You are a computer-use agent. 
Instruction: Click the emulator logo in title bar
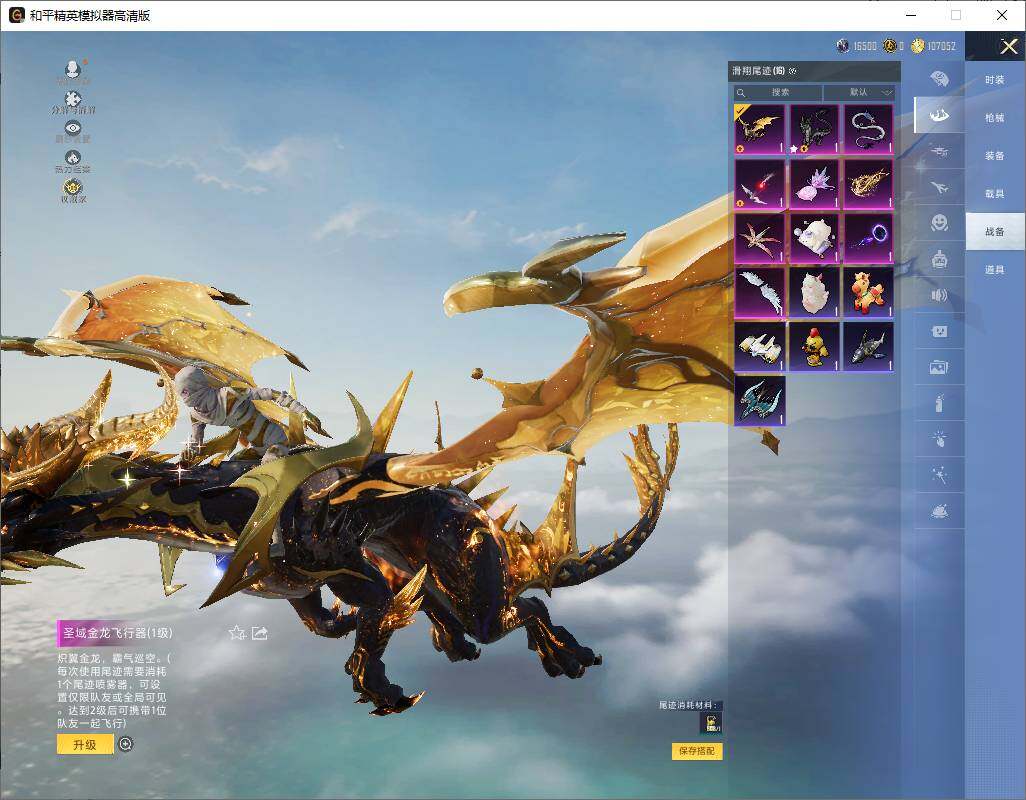[x=16, y=15]
